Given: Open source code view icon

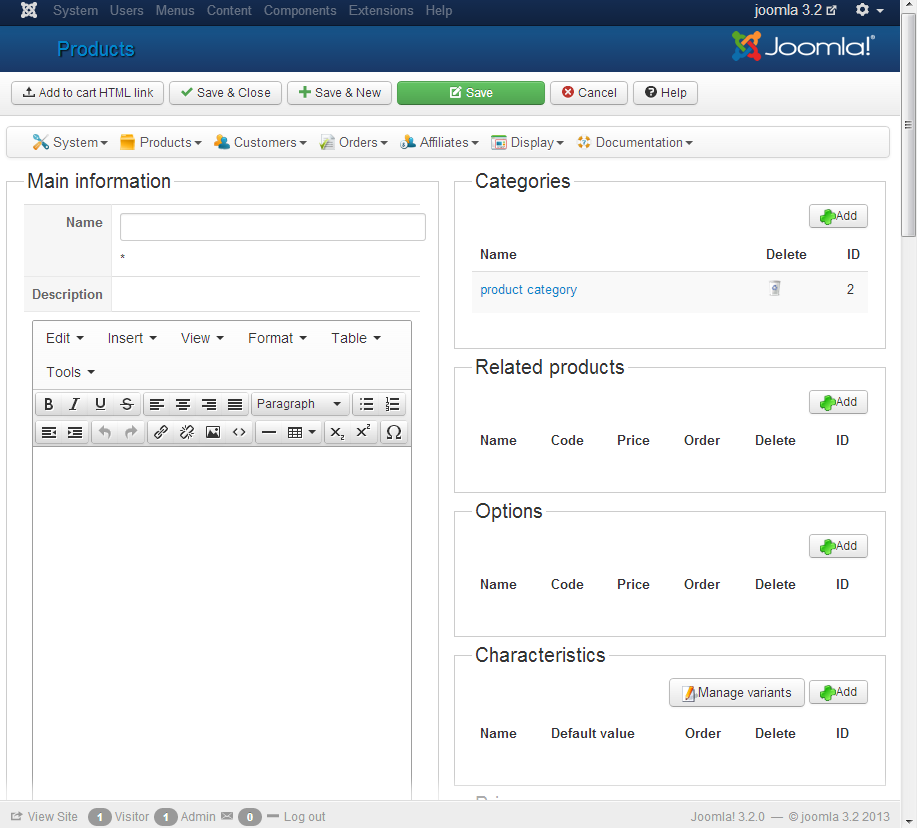Looking at the screenshot, I should tap(239, 432).
